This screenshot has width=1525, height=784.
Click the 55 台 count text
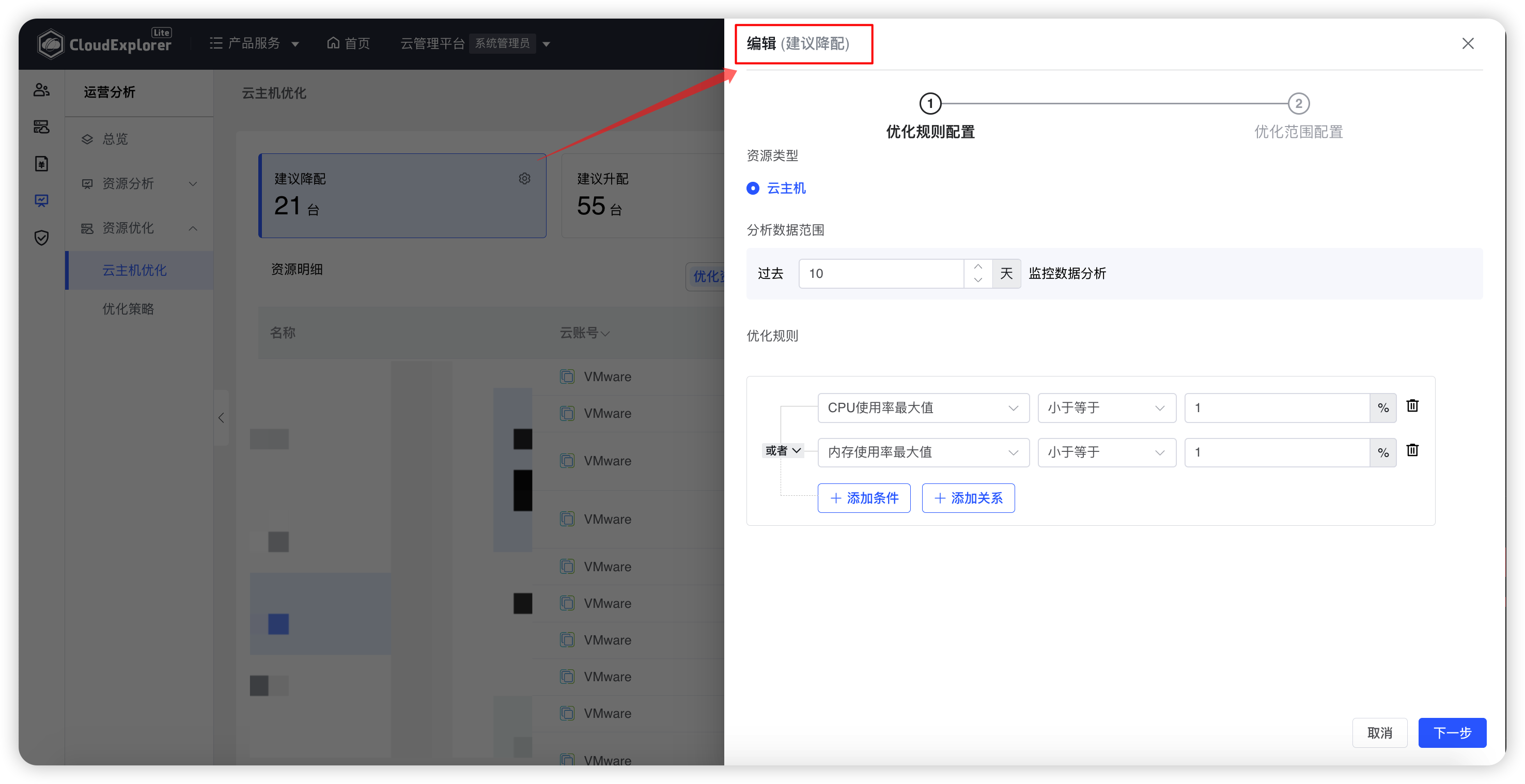(x=599, y=207)
